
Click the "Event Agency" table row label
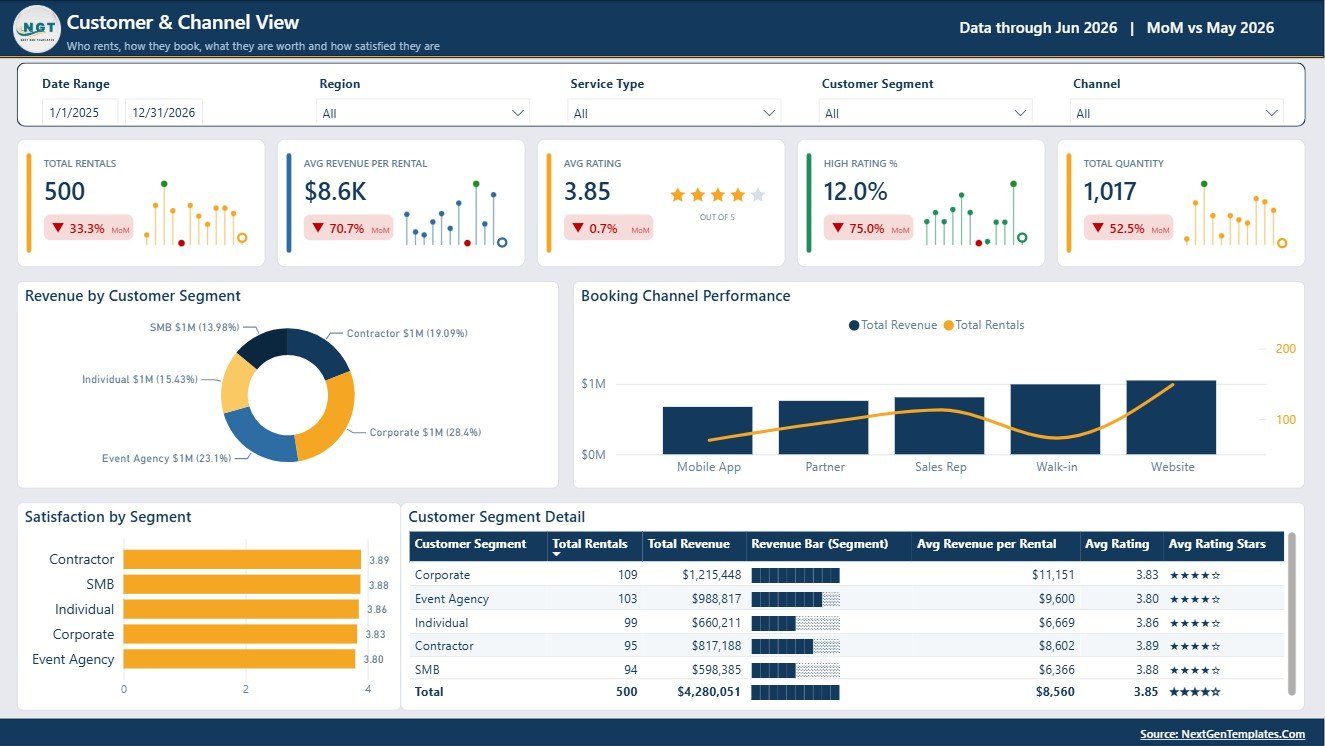point(452,599)
